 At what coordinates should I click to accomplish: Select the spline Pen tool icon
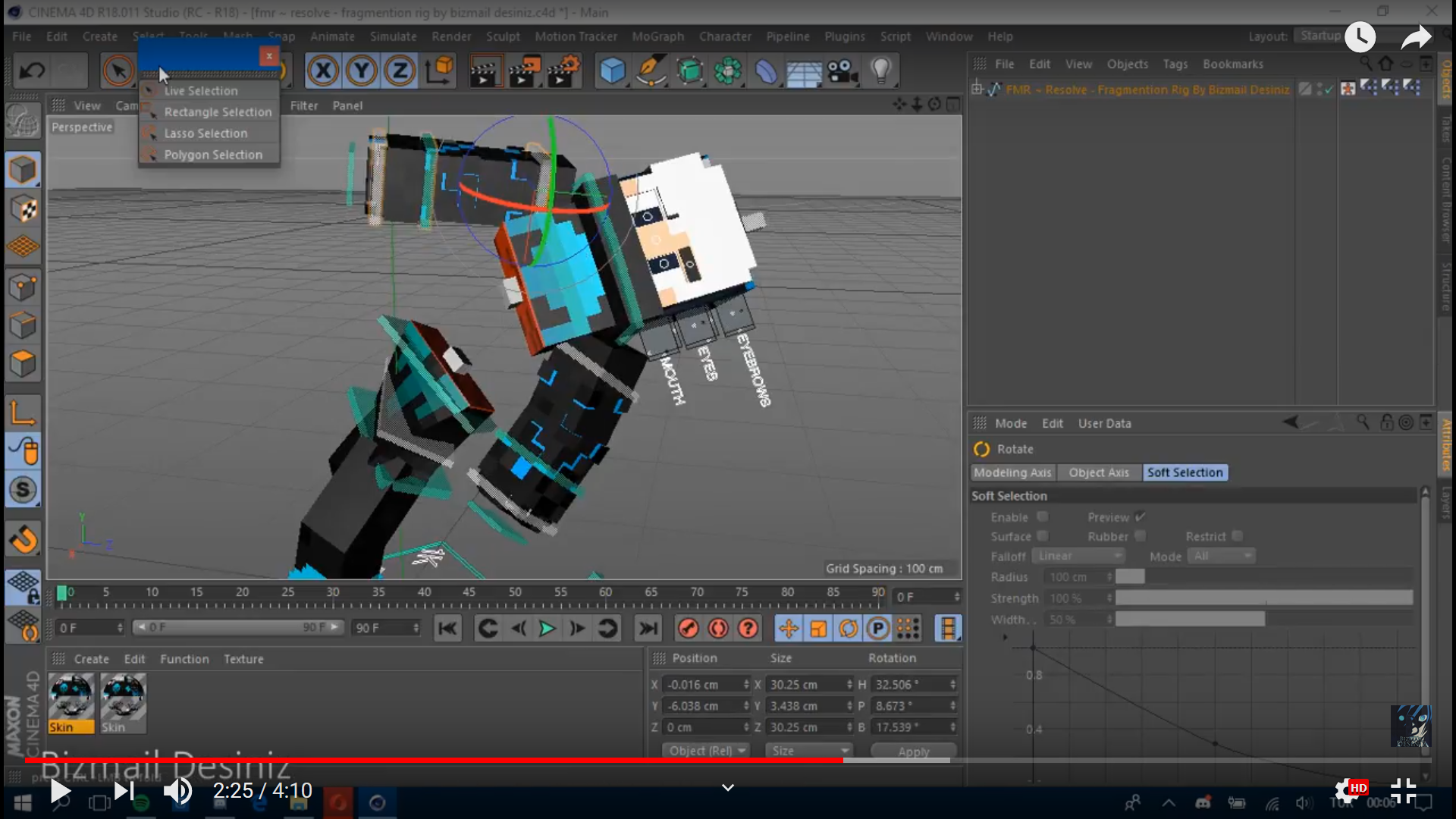650,71
